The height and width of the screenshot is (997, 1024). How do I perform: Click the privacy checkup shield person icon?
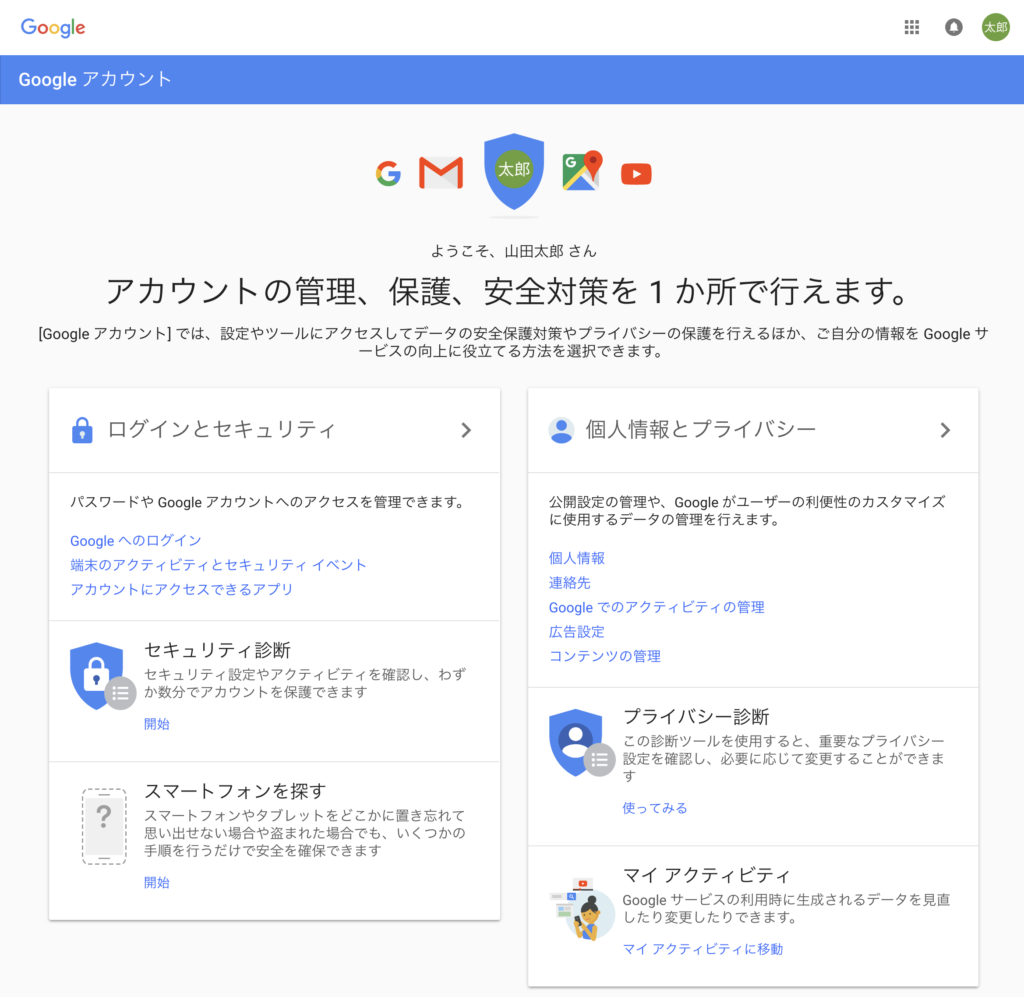[581, 743]
